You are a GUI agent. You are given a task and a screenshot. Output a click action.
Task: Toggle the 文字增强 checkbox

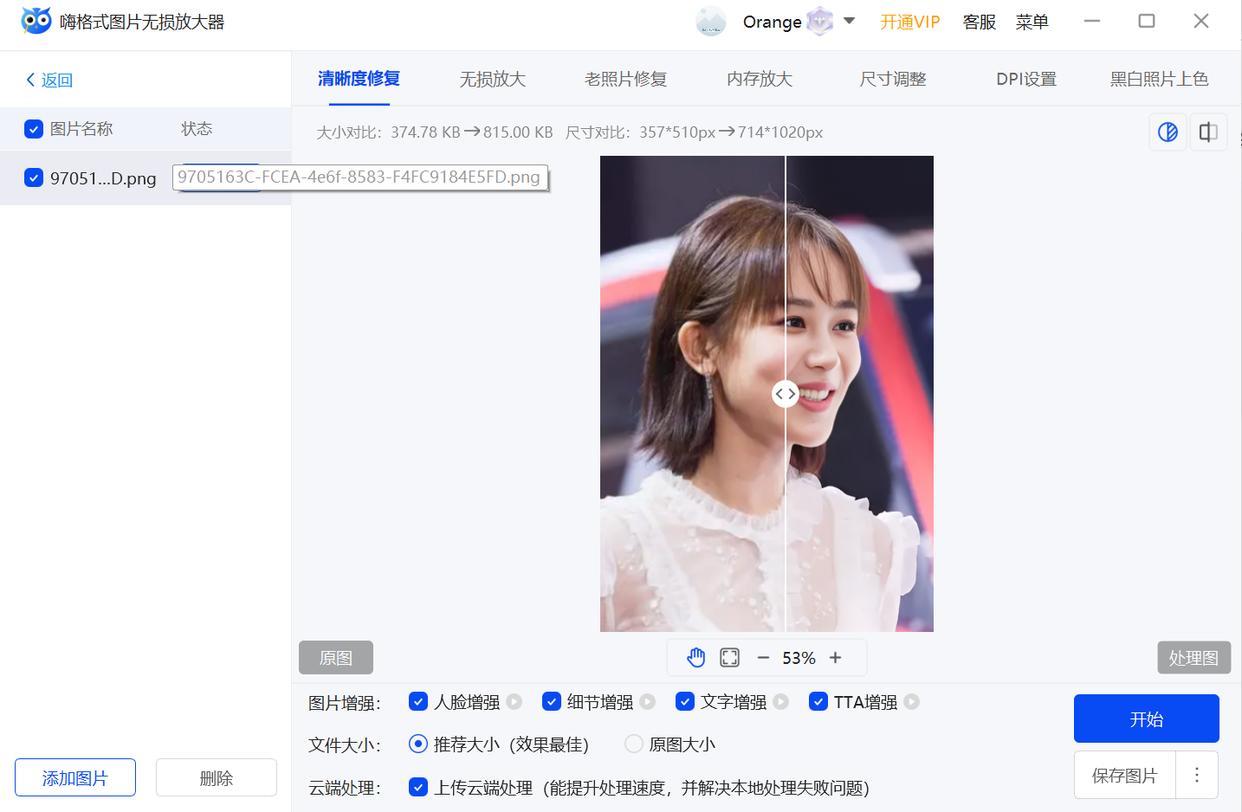point(685,702)
